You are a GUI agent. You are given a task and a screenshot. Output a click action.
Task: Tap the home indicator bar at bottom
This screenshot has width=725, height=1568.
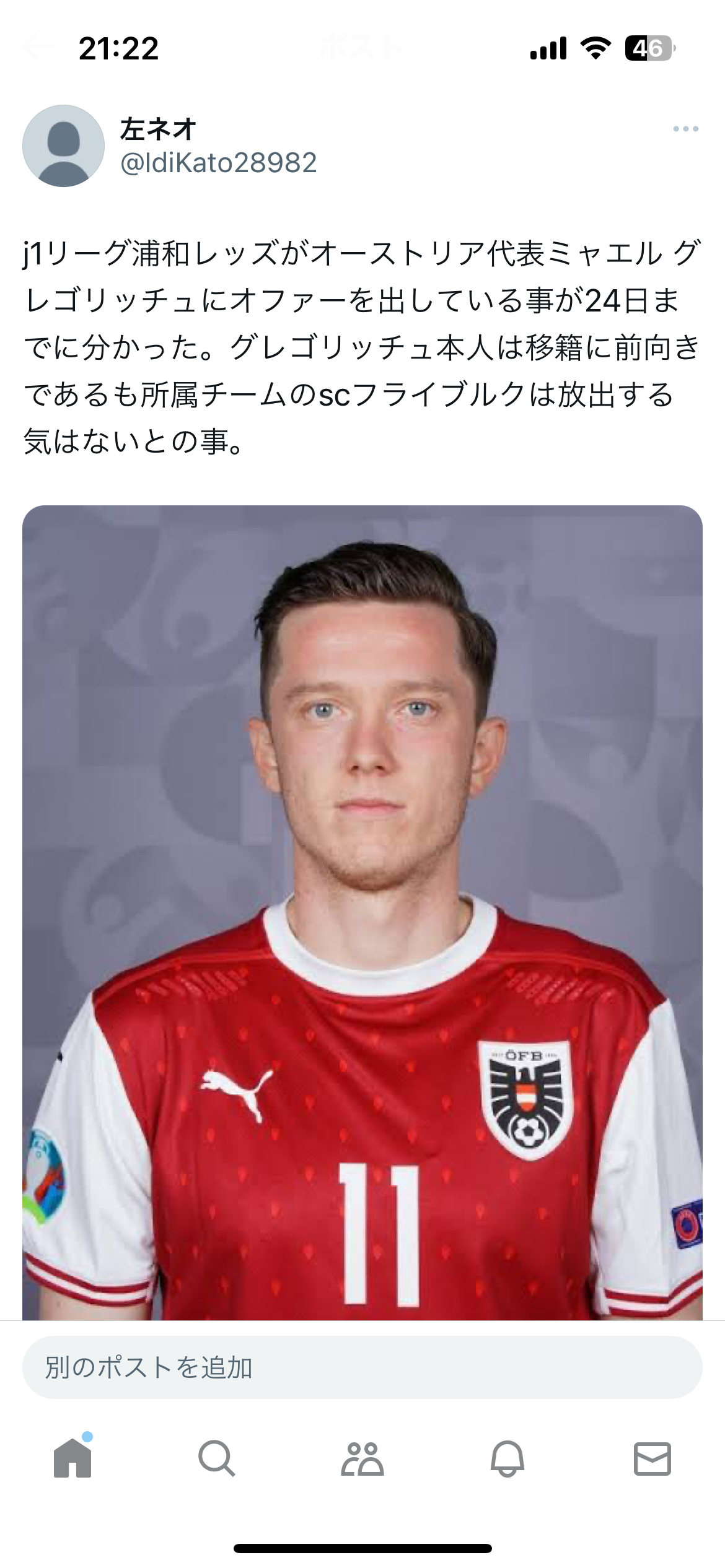point(362,1548)
